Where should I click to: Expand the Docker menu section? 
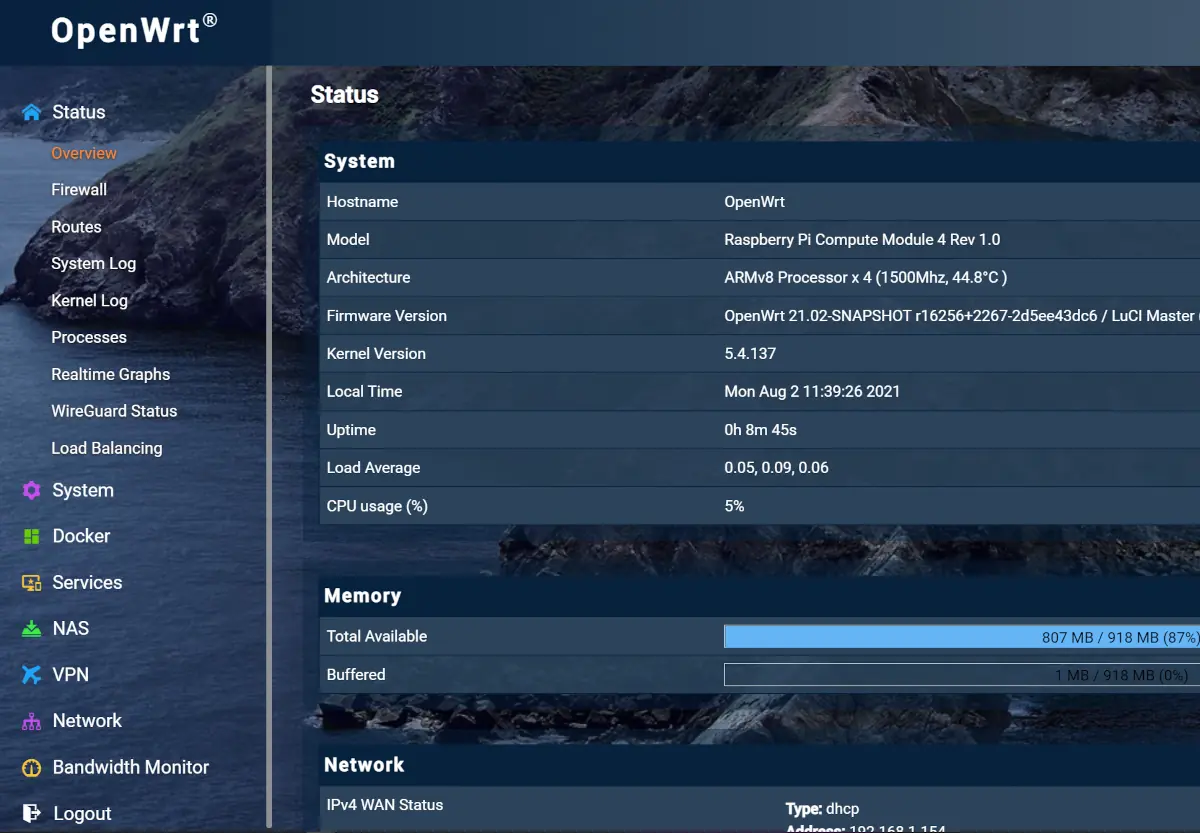coord(81,536)
